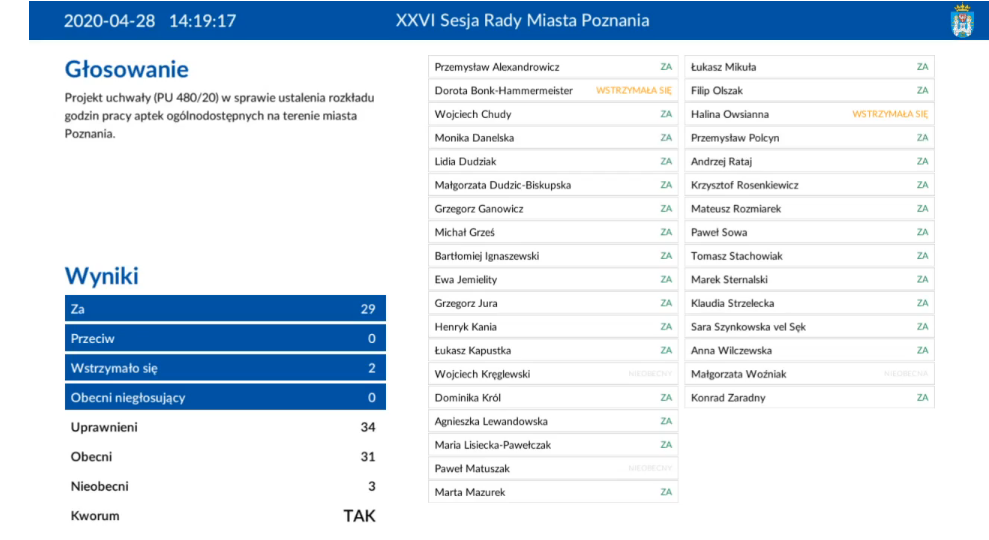The image size is (989, 540).
Task: Click Konrad Zaradny entry
Action: 809,397
